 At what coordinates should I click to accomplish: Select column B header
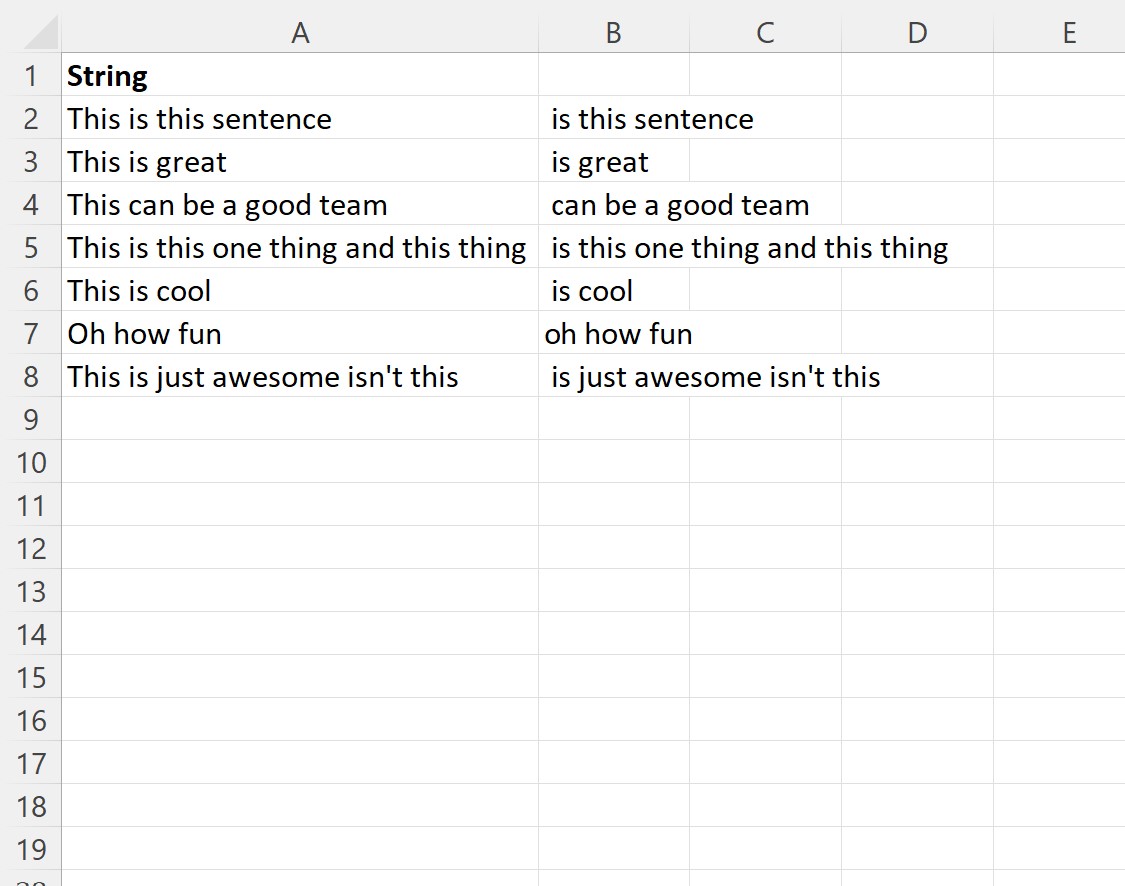[613, 33]
